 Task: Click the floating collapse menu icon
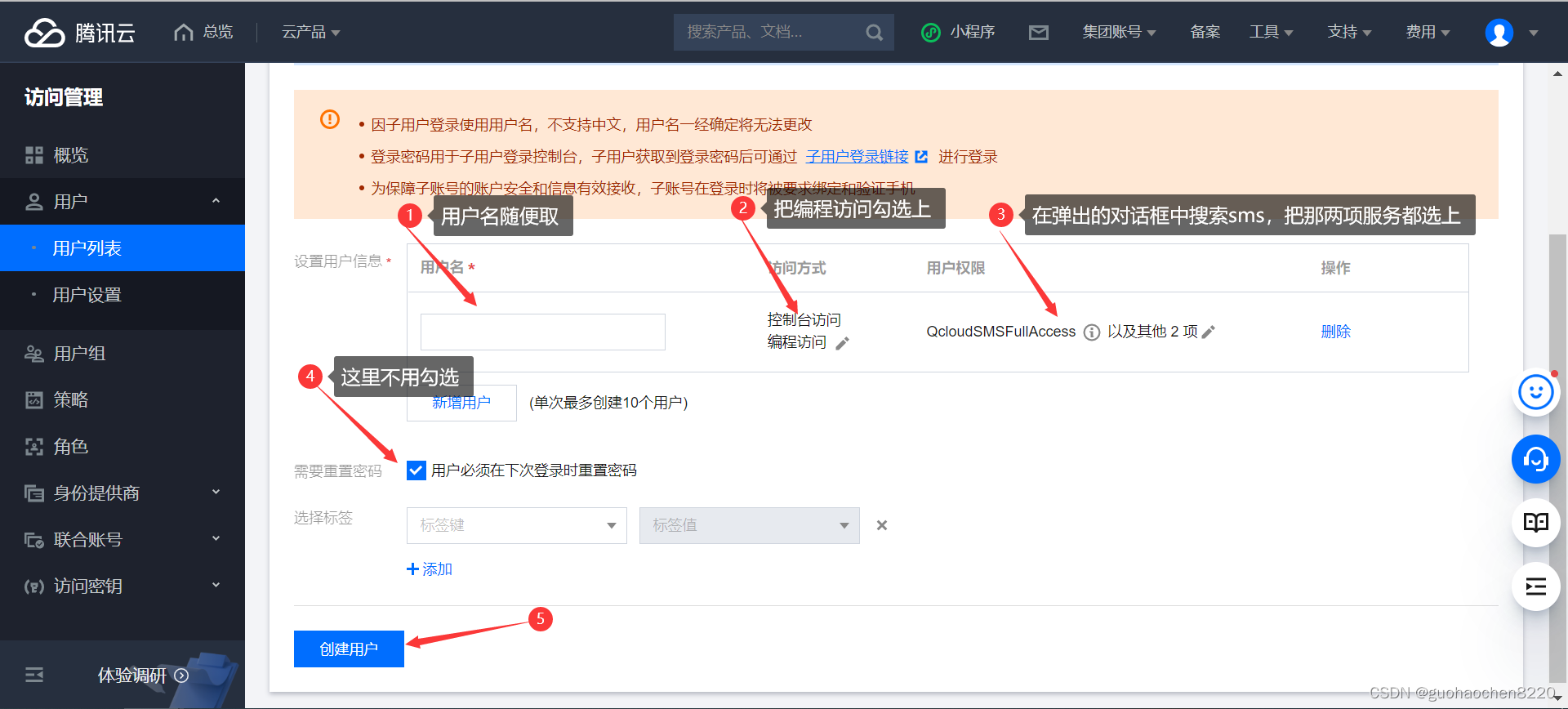tap(1536, 586)
